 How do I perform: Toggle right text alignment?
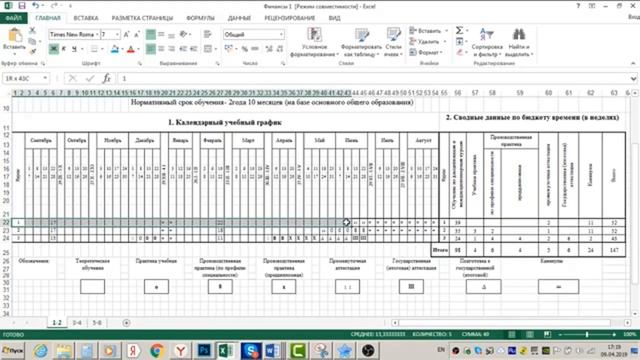[x=171, y=49]
